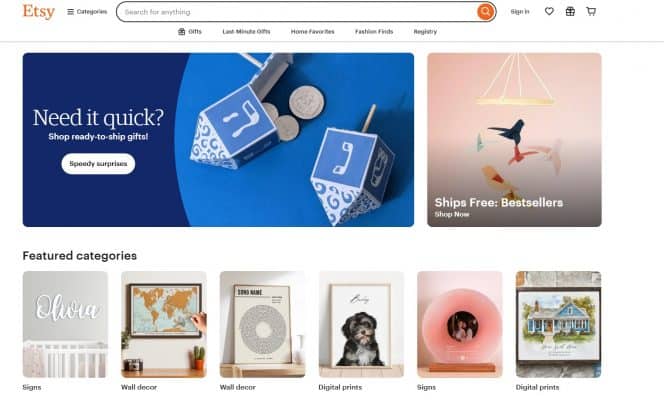Click the orange search magnifier button
The width and height of the screenshot is (664, 400).
point(485,12)
